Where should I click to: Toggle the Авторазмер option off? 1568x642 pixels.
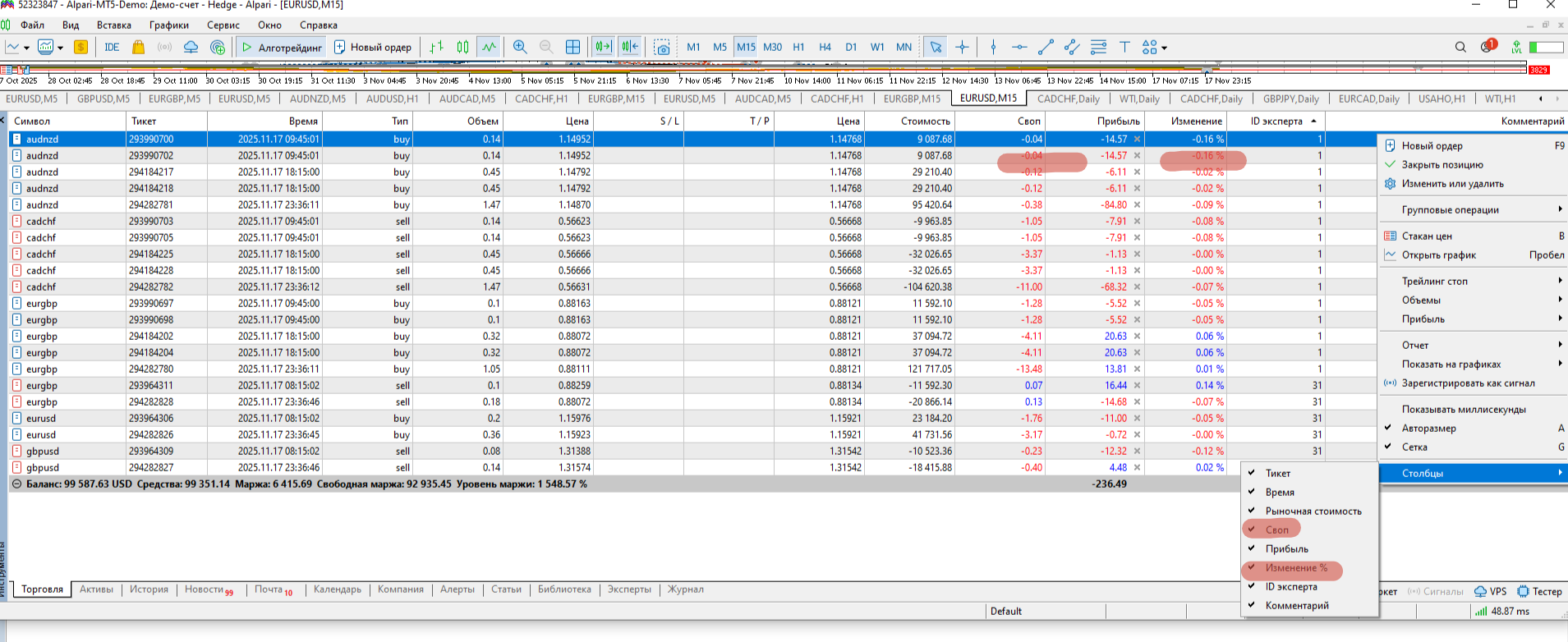1428,429
